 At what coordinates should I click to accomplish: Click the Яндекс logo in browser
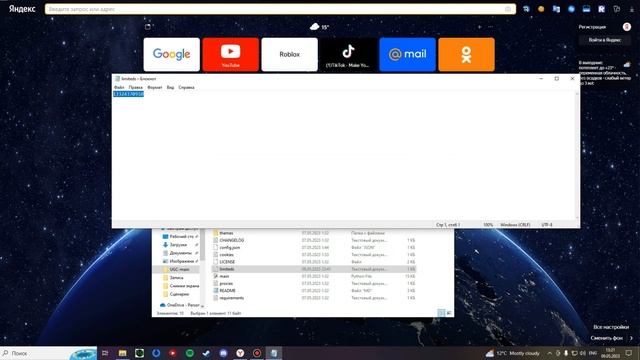tap(22, 9)
